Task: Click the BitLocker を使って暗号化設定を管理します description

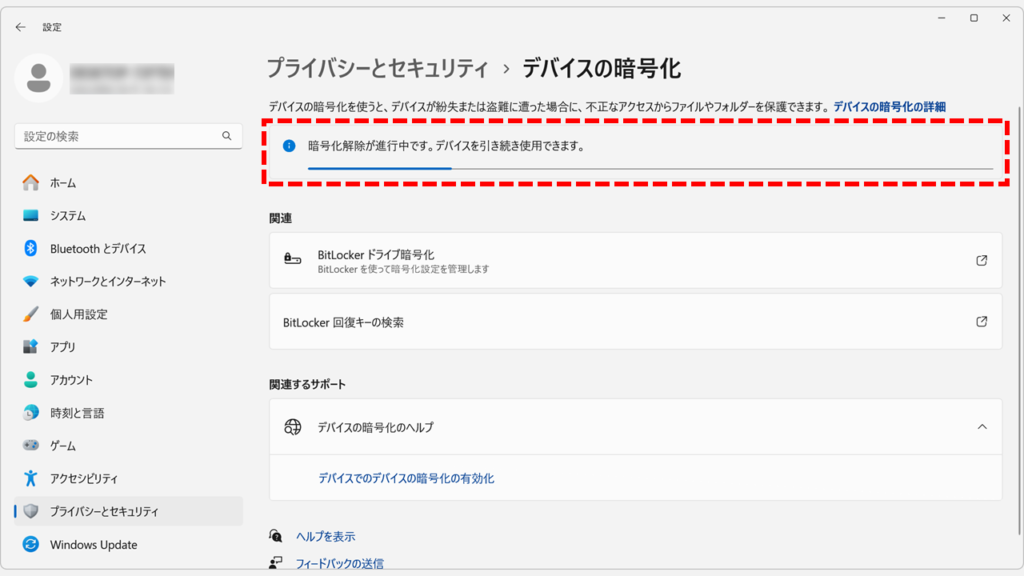Action: click(403, 269)
